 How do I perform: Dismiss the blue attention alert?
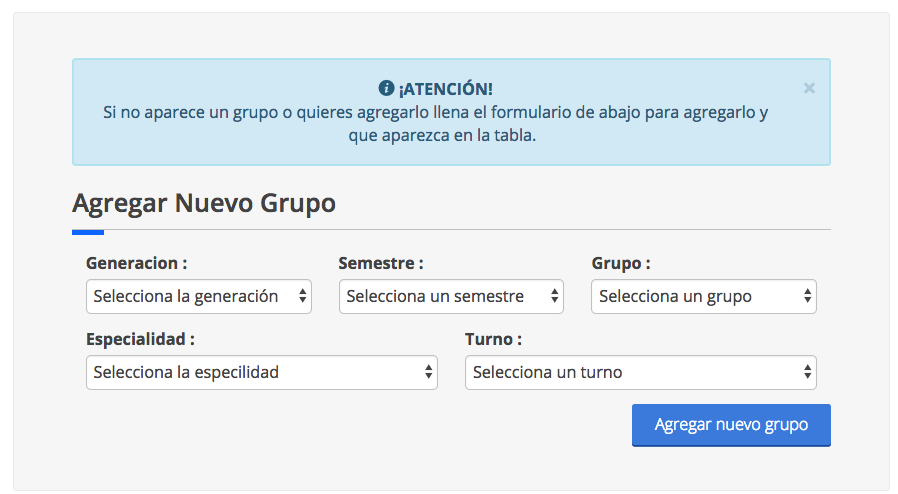click(809, 88)
